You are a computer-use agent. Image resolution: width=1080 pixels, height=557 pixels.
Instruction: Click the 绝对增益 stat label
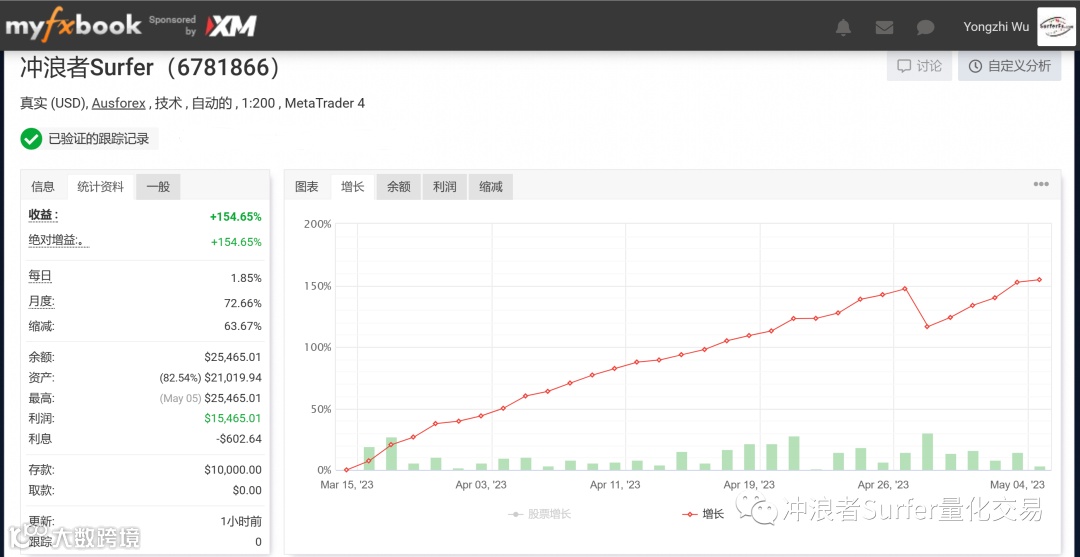pyautogui.click(x=59, y=241)
